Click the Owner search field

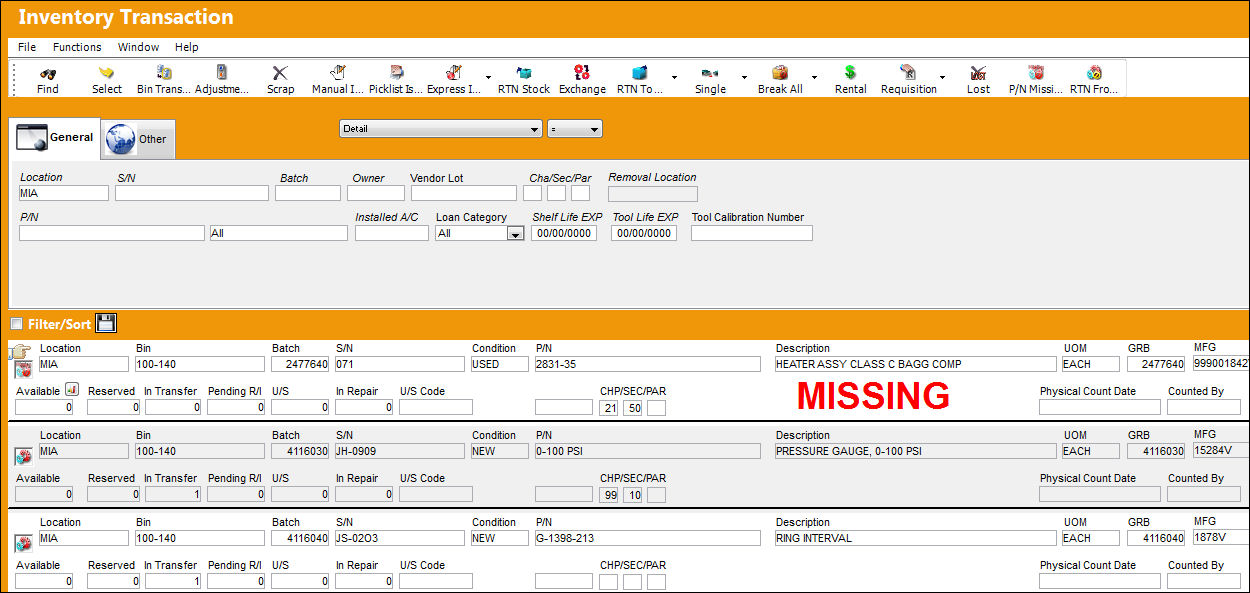pos(376,193)
